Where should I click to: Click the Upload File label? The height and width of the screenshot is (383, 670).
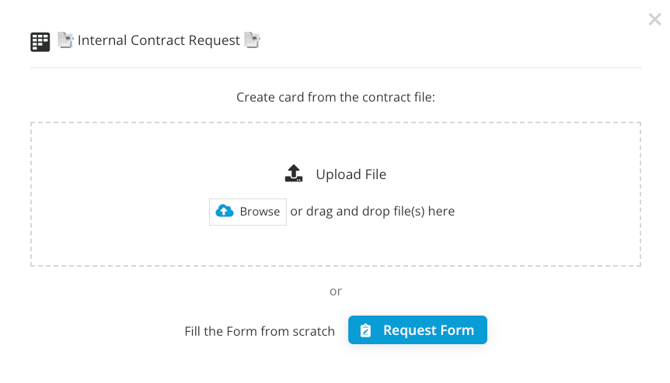coord(351,174)
